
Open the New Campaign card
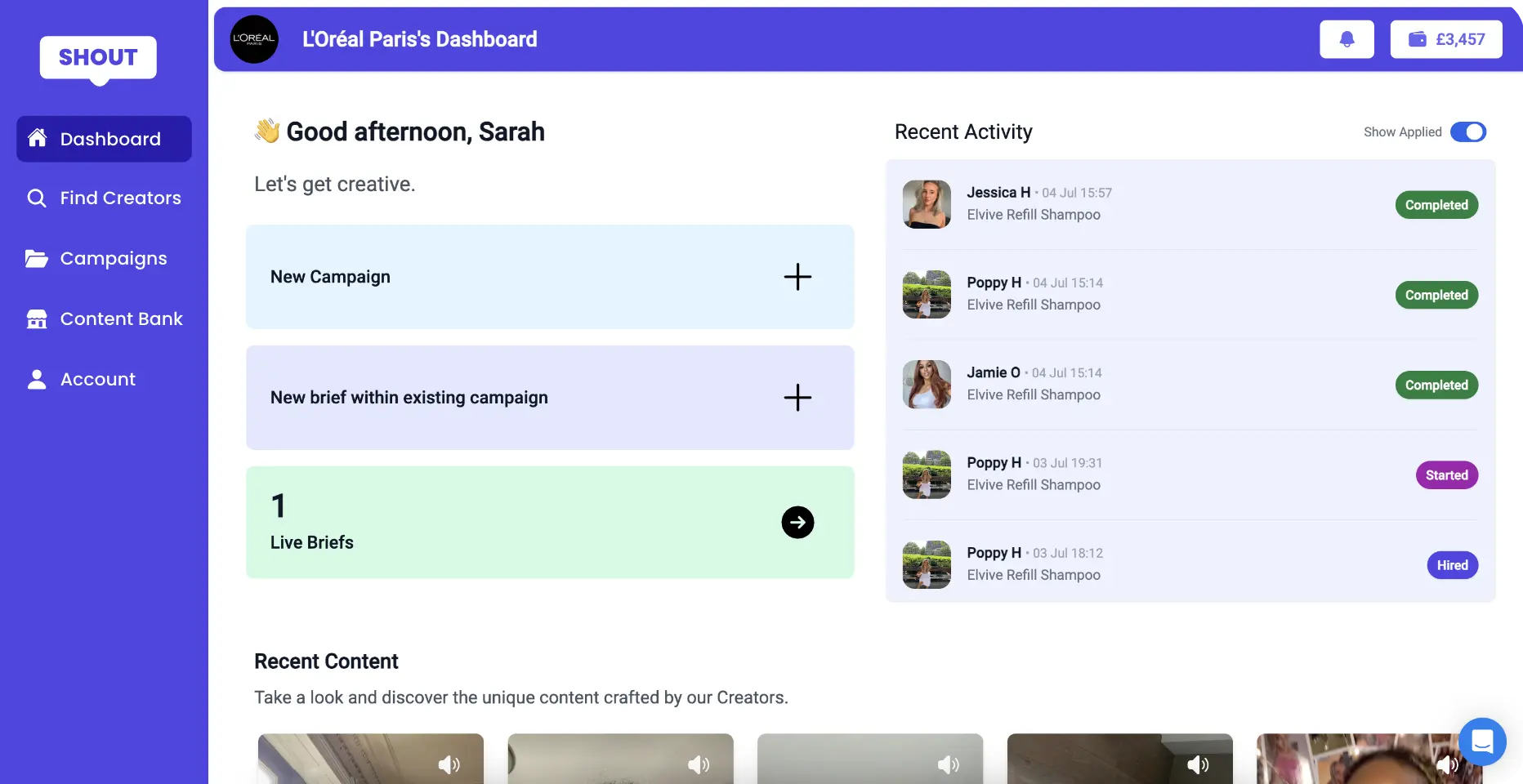pos(549,277)
